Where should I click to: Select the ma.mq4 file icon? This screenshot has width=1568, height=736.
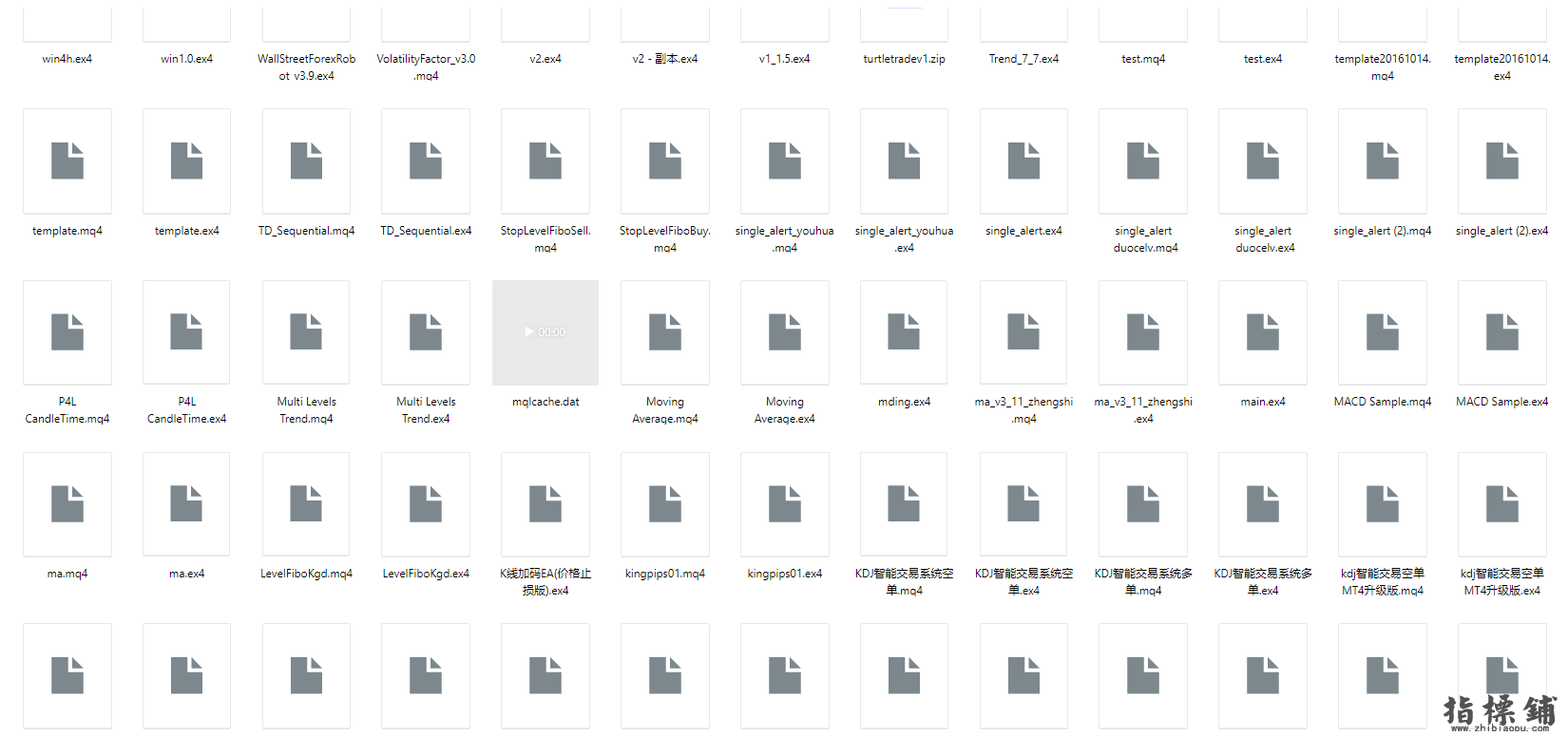pyautogui.click(x=67, y=504)
